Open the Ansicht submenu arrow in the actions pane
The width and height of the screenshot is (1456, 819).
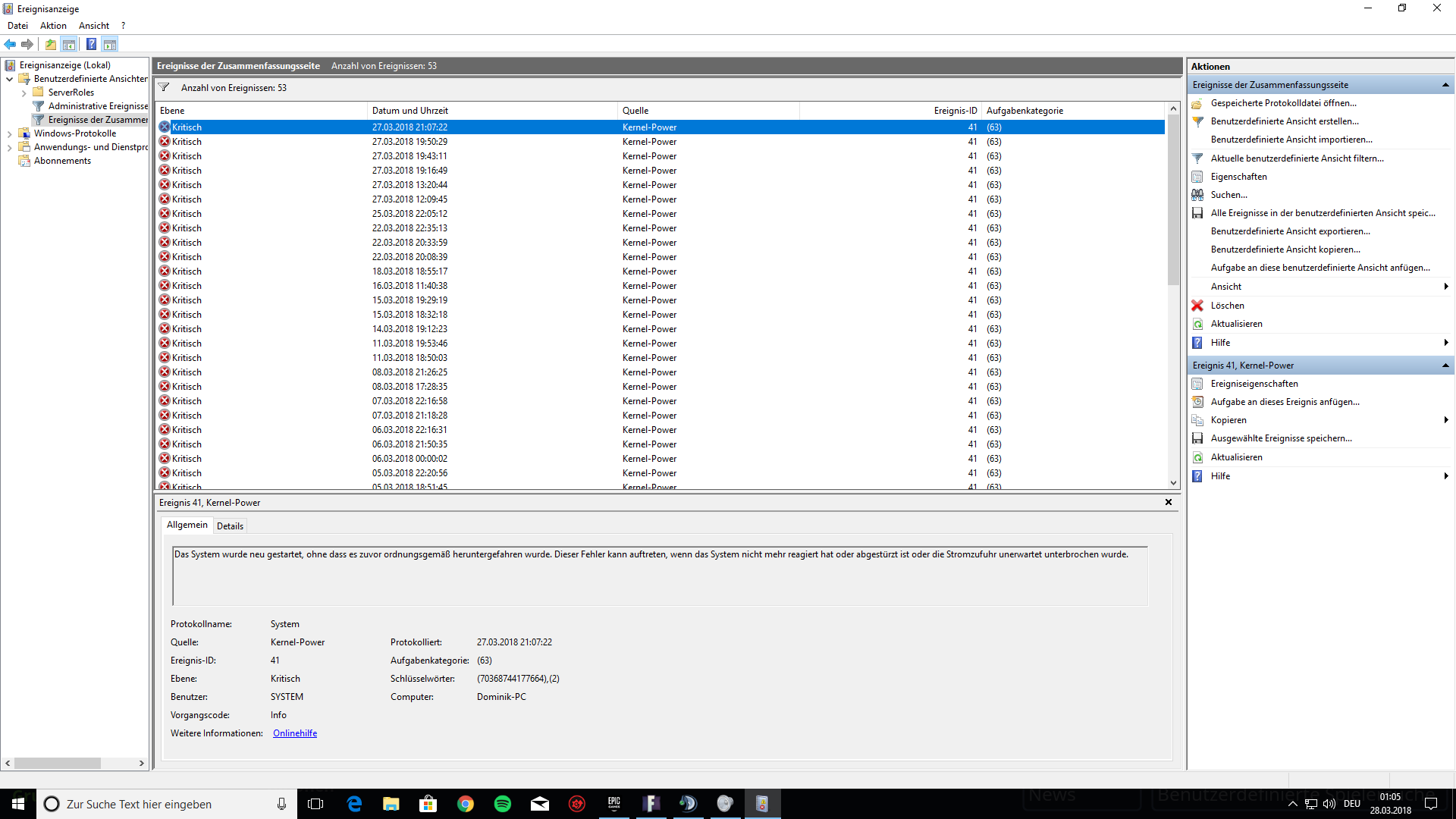[x=1446, y=287]
